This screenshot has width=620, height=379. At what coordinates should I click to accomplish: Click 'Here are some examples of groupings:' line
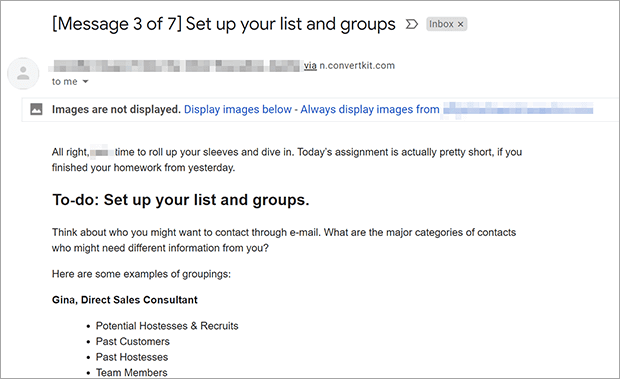141,274
